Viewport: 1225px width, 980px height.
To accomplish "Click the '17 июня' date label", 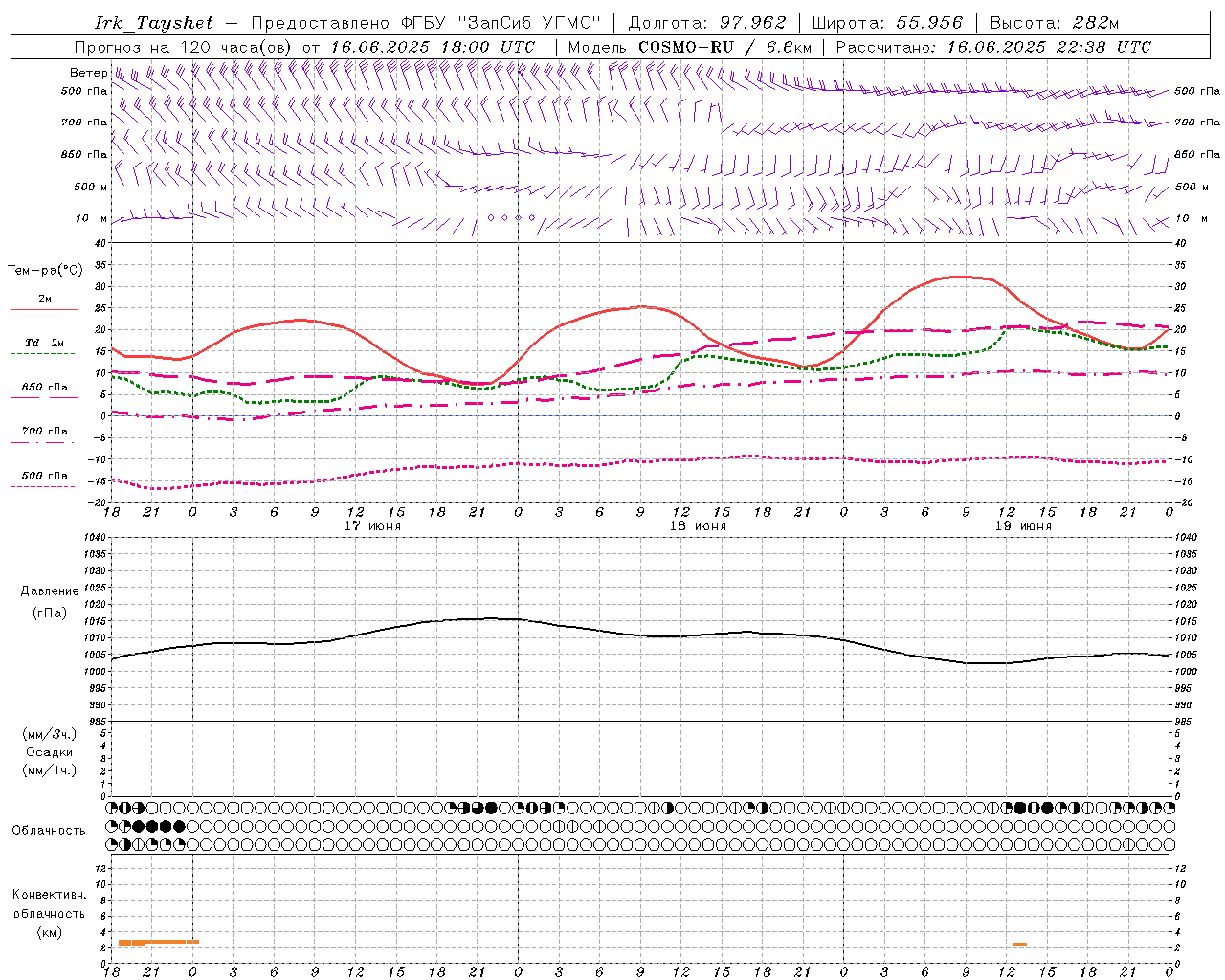I will tap(372, 526).
